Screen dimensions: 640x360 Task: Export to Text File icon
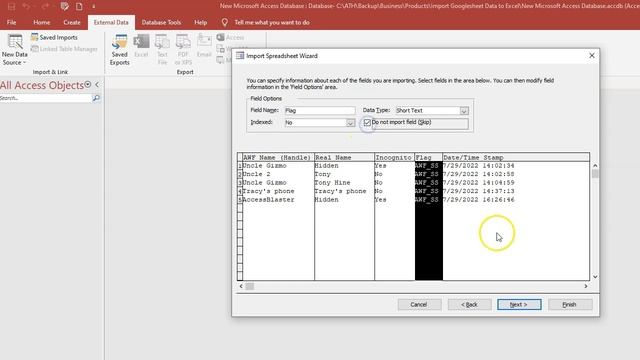coord(162,50)
